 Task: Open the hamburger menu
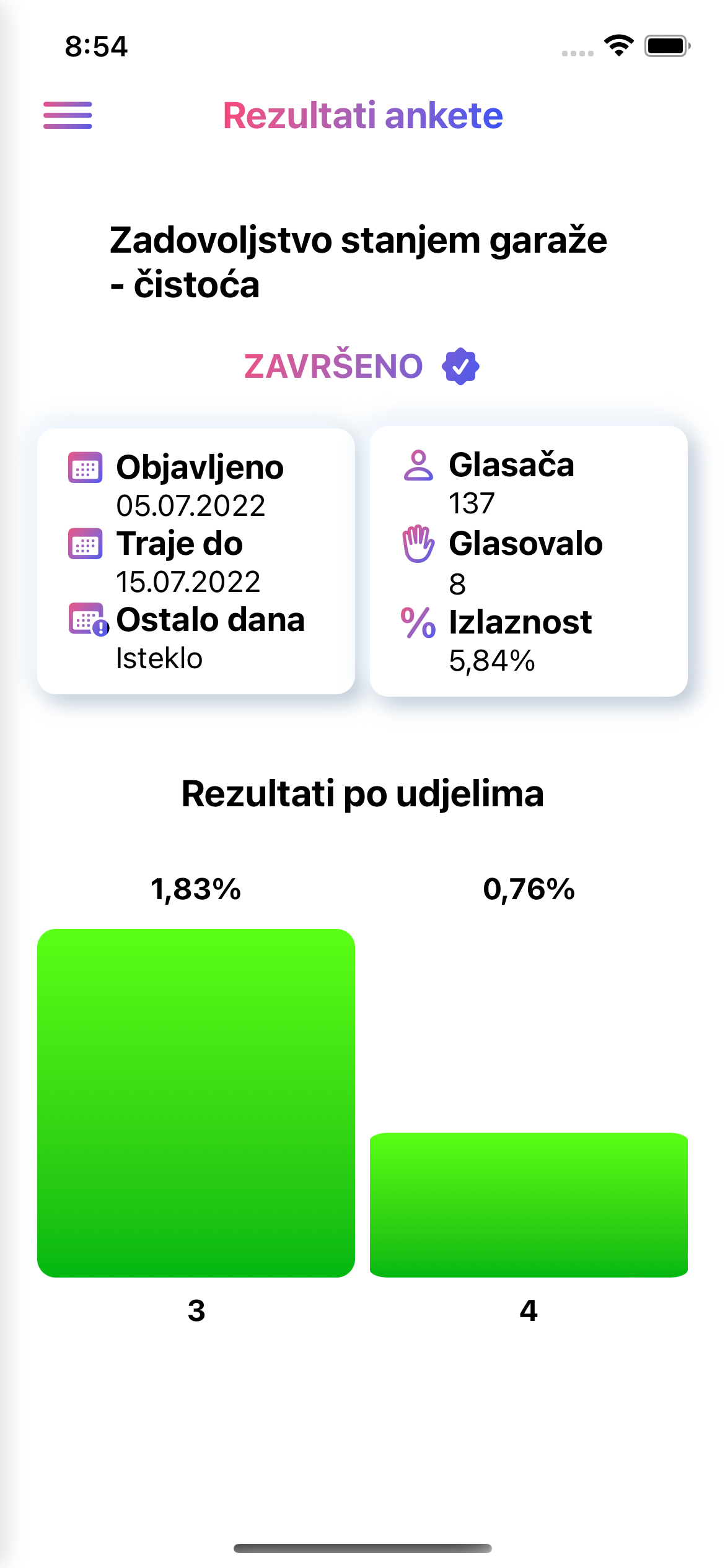[x=68, y=115]
